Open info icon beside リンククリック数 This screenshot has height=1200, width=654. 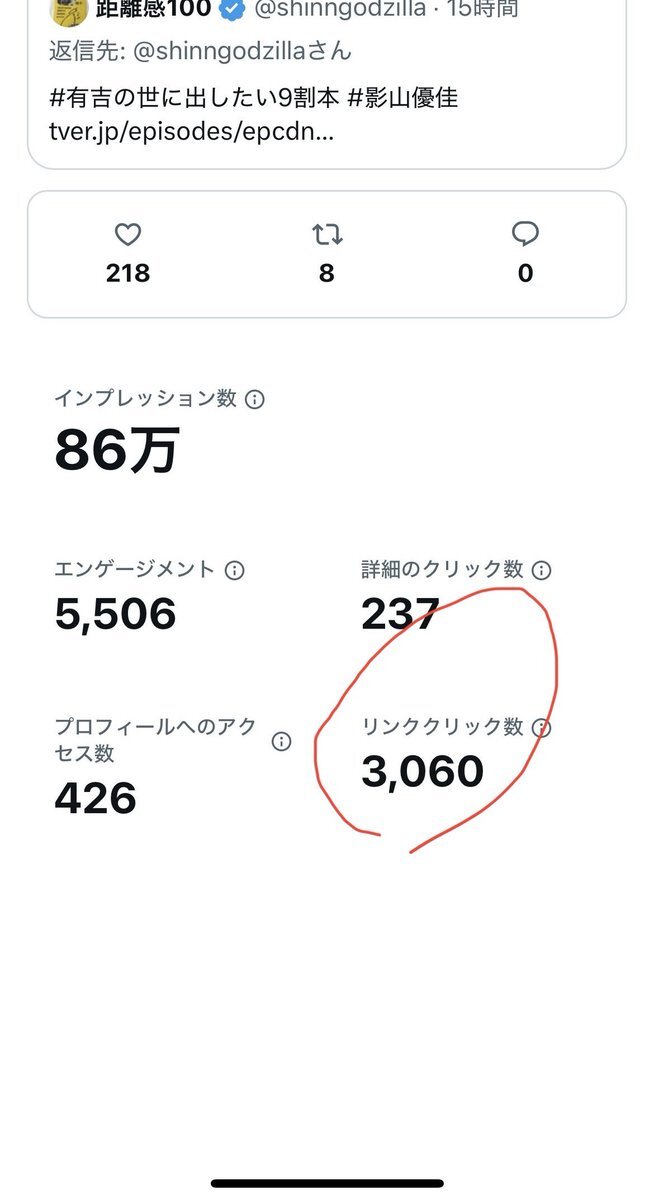[x=541, y=727]
